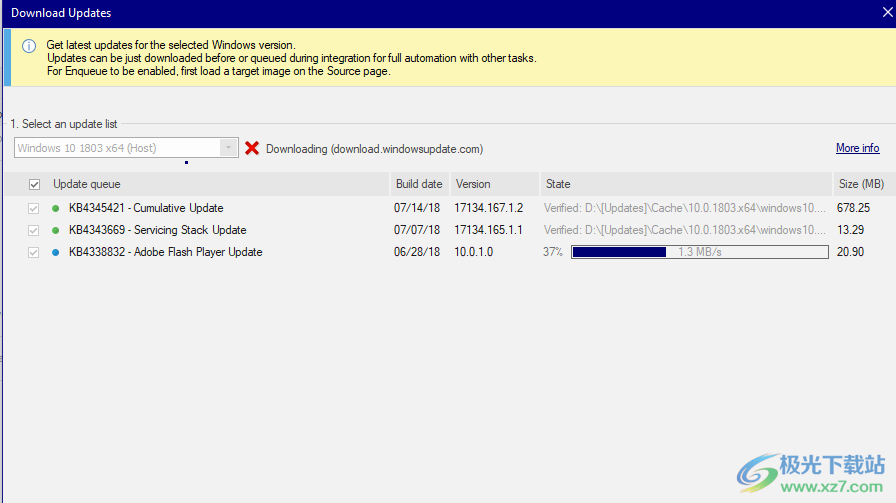Sort by the Build date column header

(x=419, y=184)
